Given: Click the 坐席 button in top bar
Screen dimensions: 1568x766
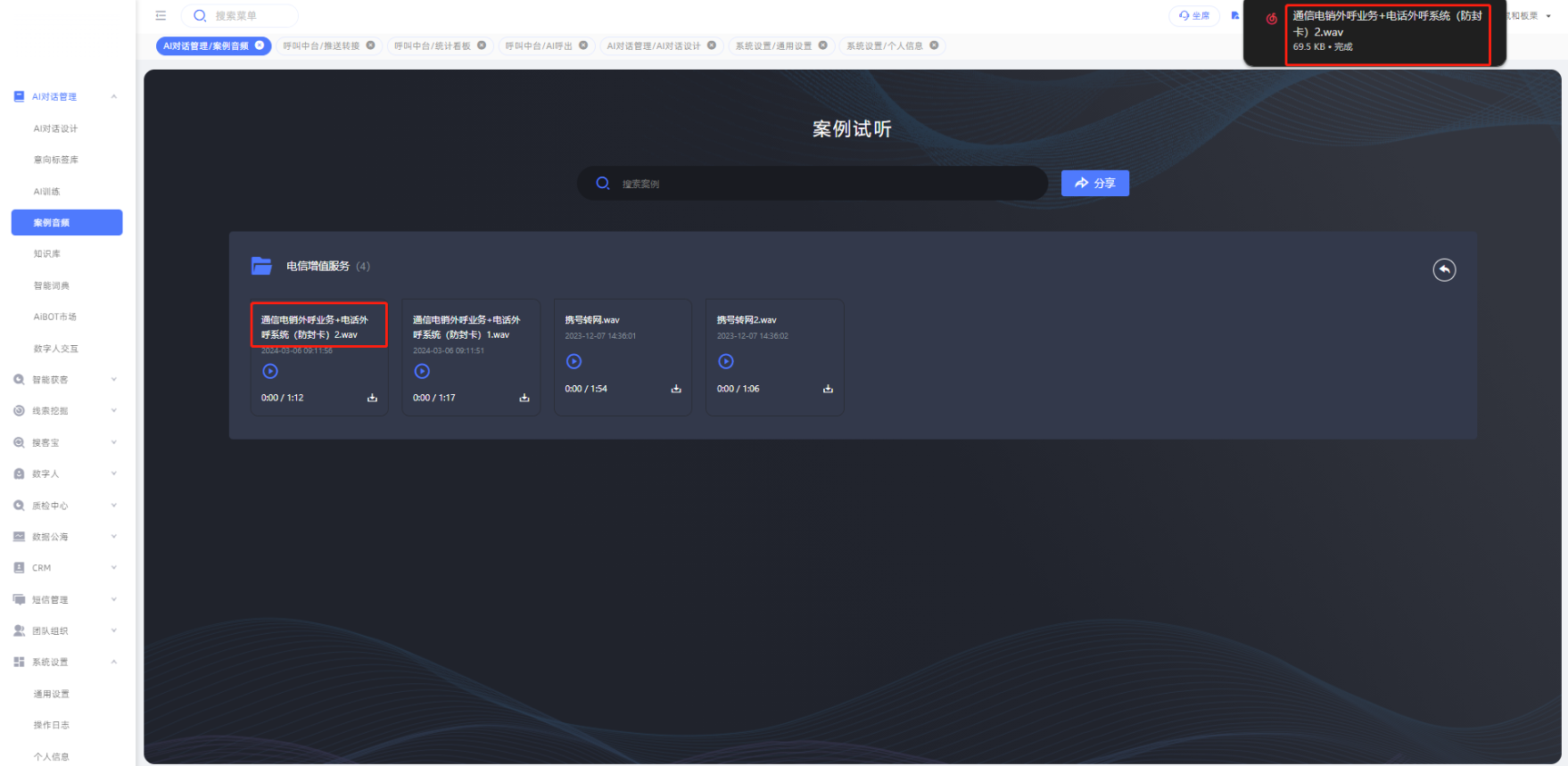Looking at the screenshot, I should [x=1193, y=15].
